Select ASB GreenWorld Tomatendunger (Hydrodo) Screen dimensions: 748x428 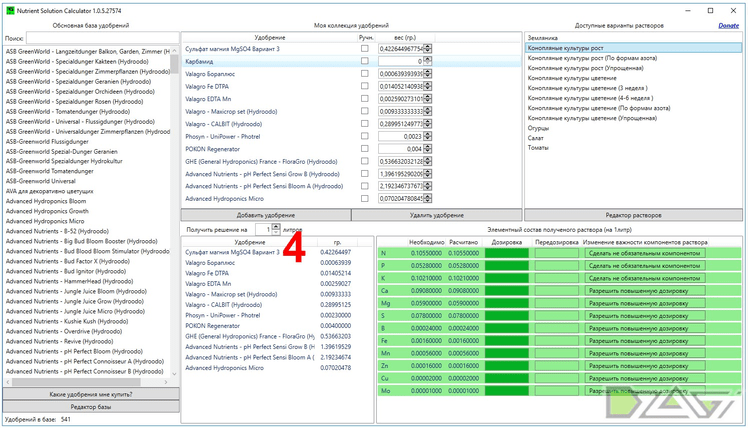point(68,112)
